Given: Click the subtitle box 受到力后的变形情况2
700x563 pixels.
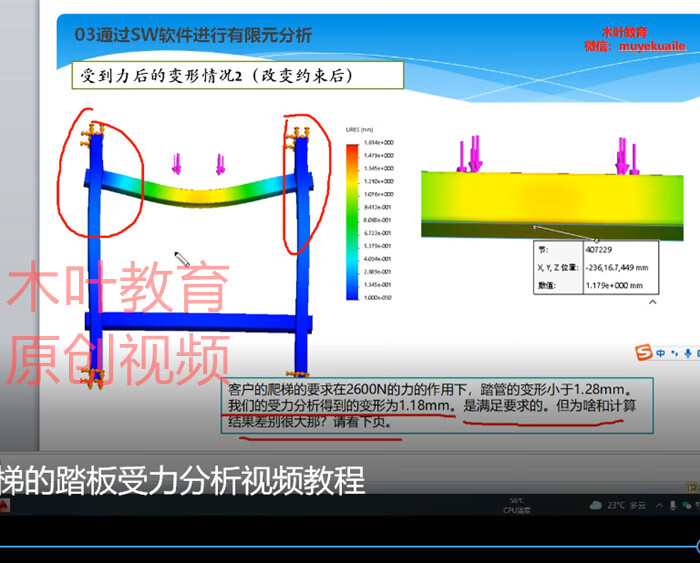Looking at the screenshot, I should 238,75.
